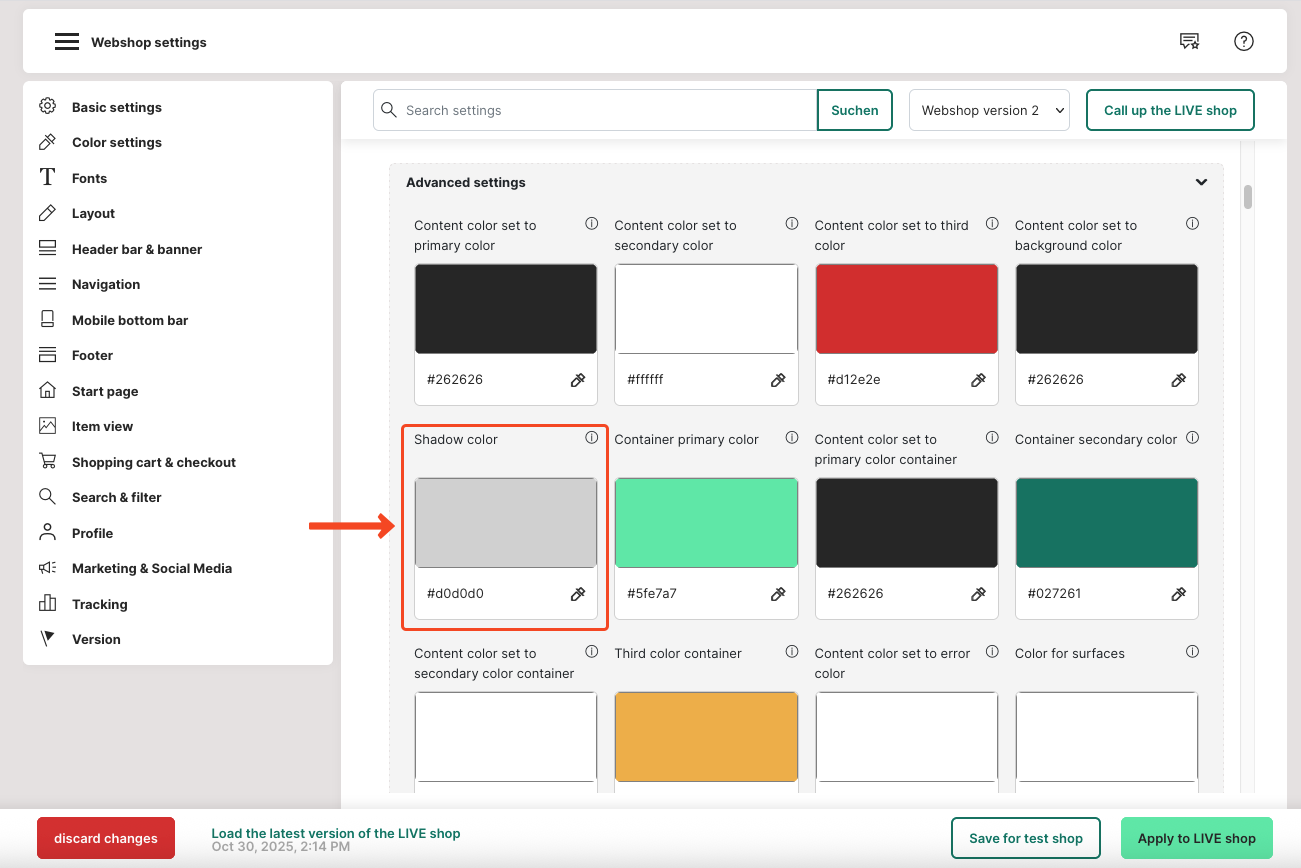Click eyedropper icon for Container primary color

click(778, 594)
